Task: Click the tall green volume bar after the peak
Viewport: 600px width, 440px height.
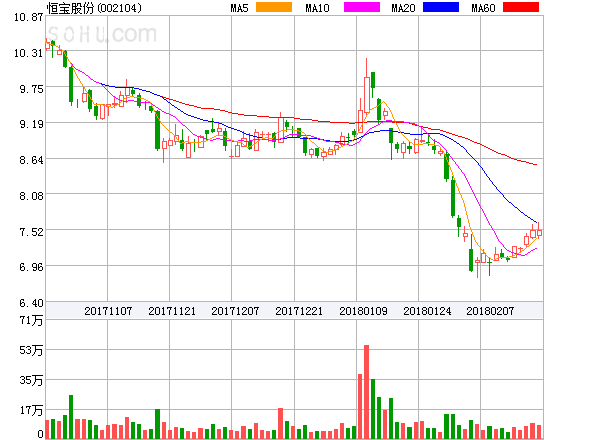Action: click(x=373, y=409)
